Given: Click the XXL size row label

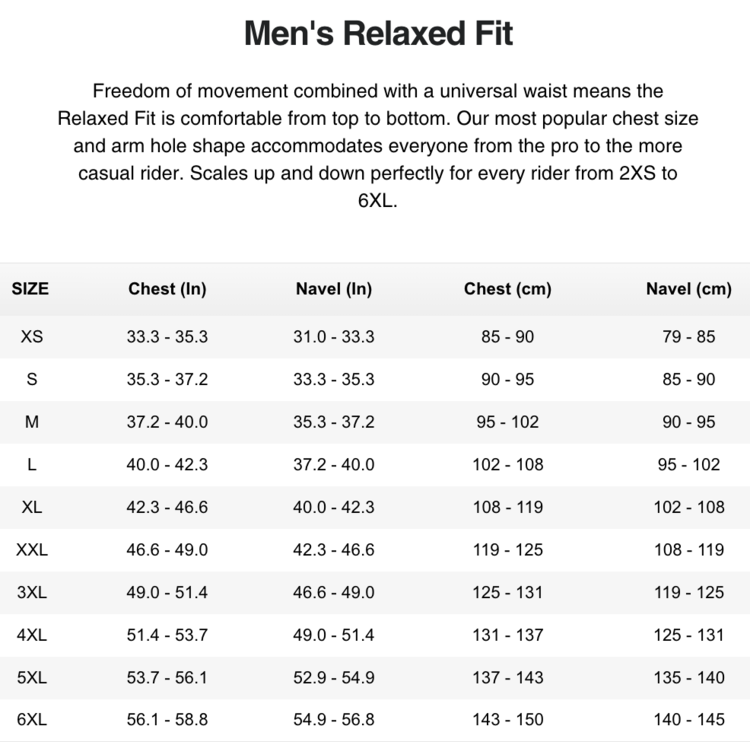Looking at the screenshot, I should click(32, 550).
